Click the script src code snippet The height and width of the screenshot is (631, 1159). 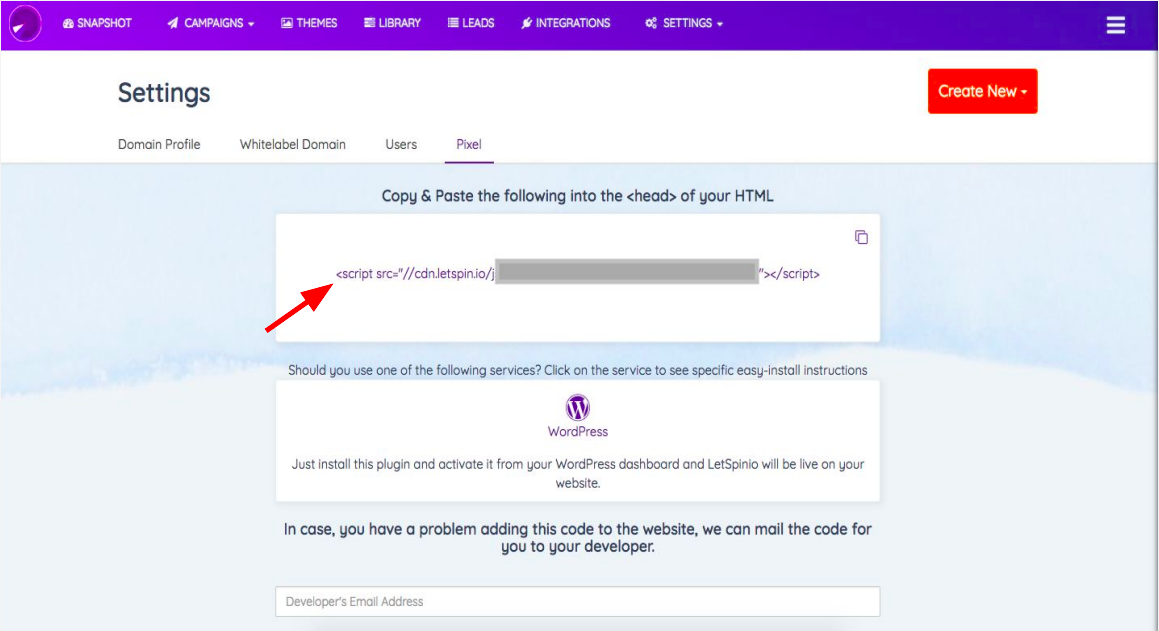tap(577, 273)
